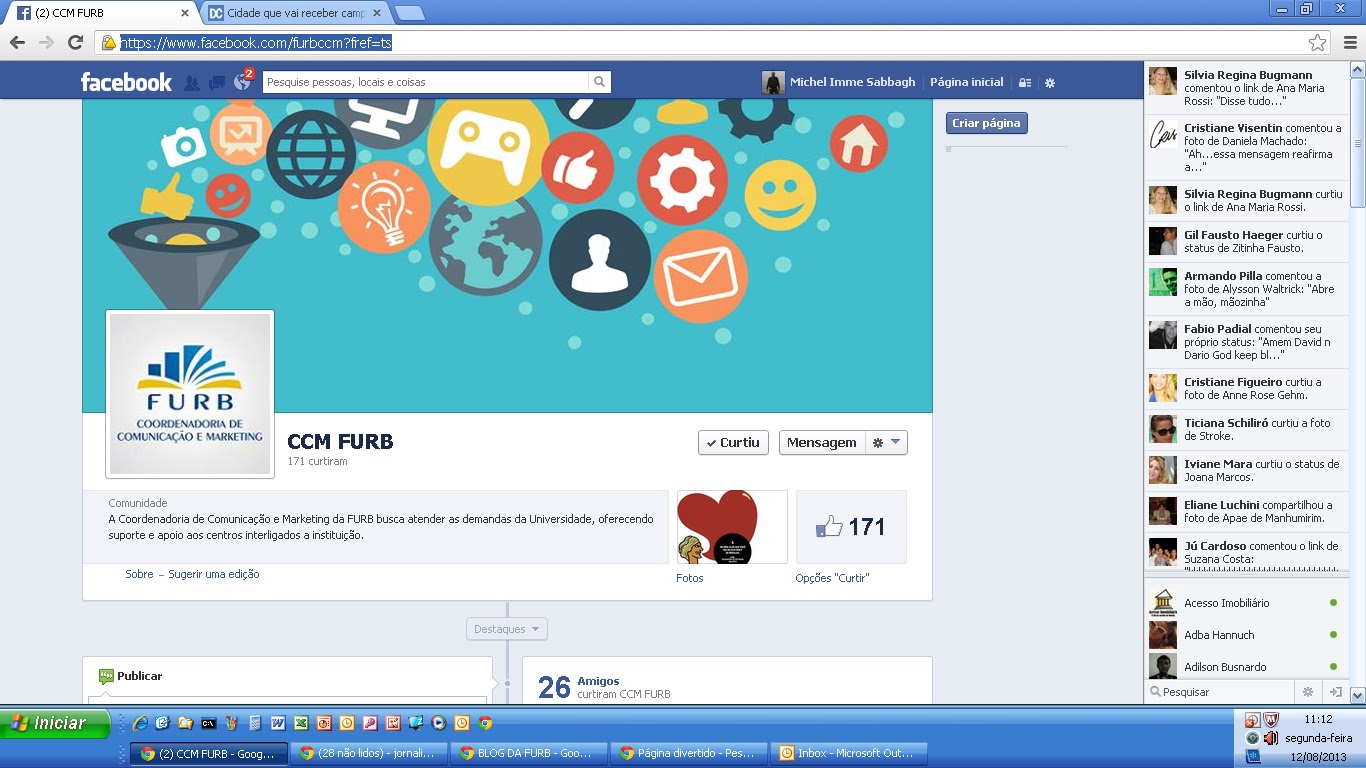Click the thumbs-up 171 likes box
The width and height of the screenshot is (1366, 768).
[x=851, y=527]
